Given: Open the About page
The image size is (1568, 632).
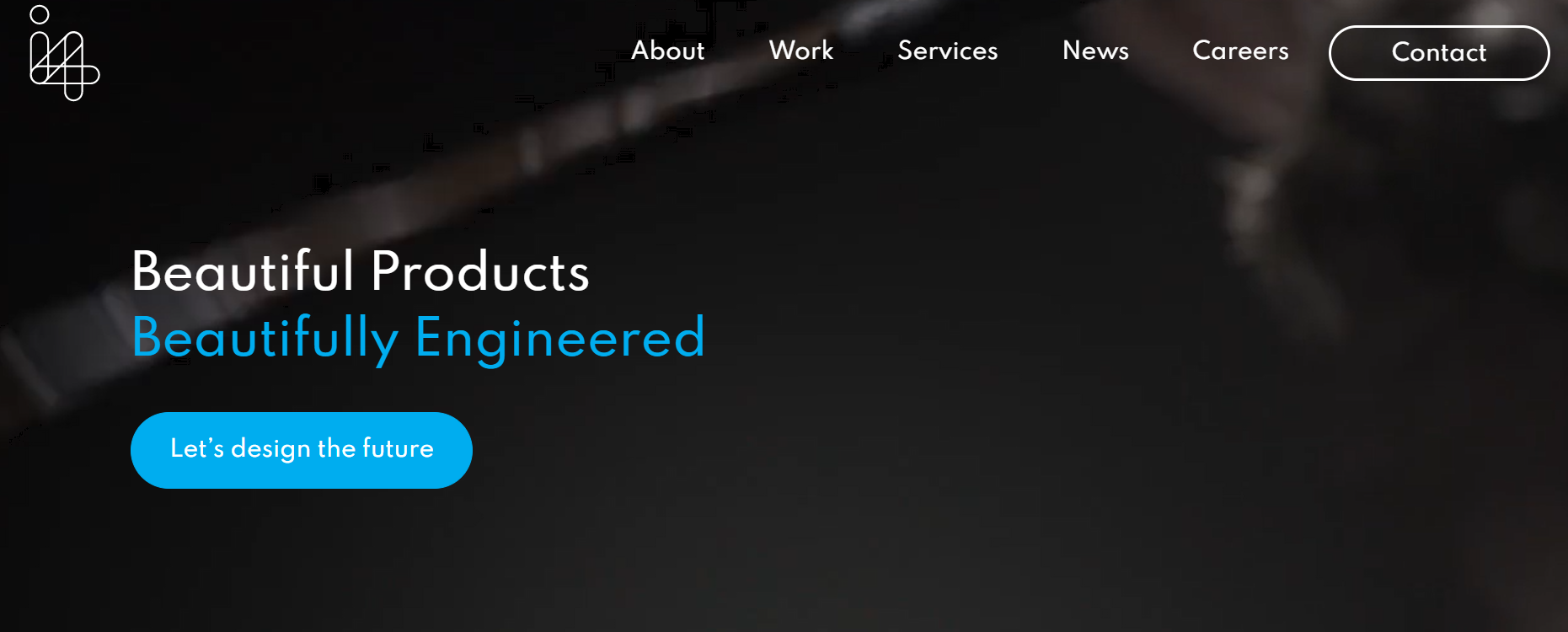Looking at the screenshot, I should click(667, 51).
